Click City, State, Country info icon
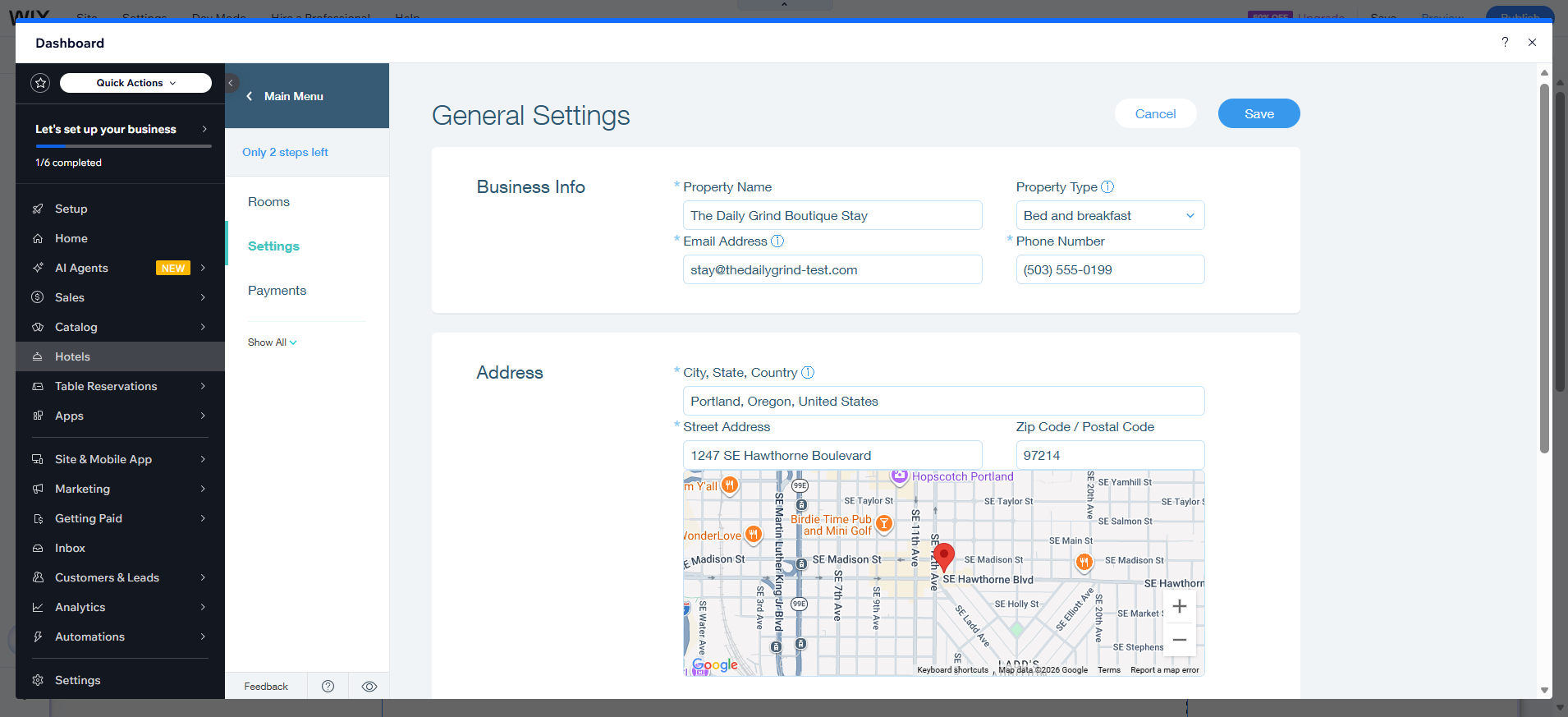Viewport: 1568px width, 717px height. coord(808,372)
